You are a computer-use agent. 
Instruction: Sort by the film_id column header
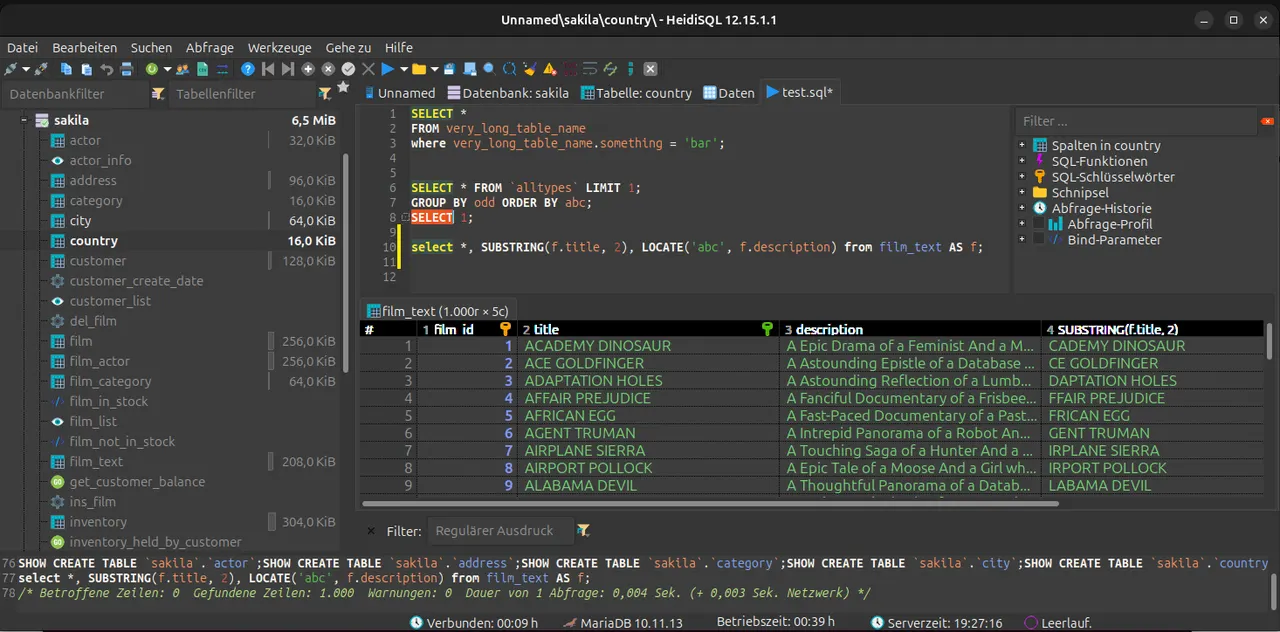pos(466,329)
